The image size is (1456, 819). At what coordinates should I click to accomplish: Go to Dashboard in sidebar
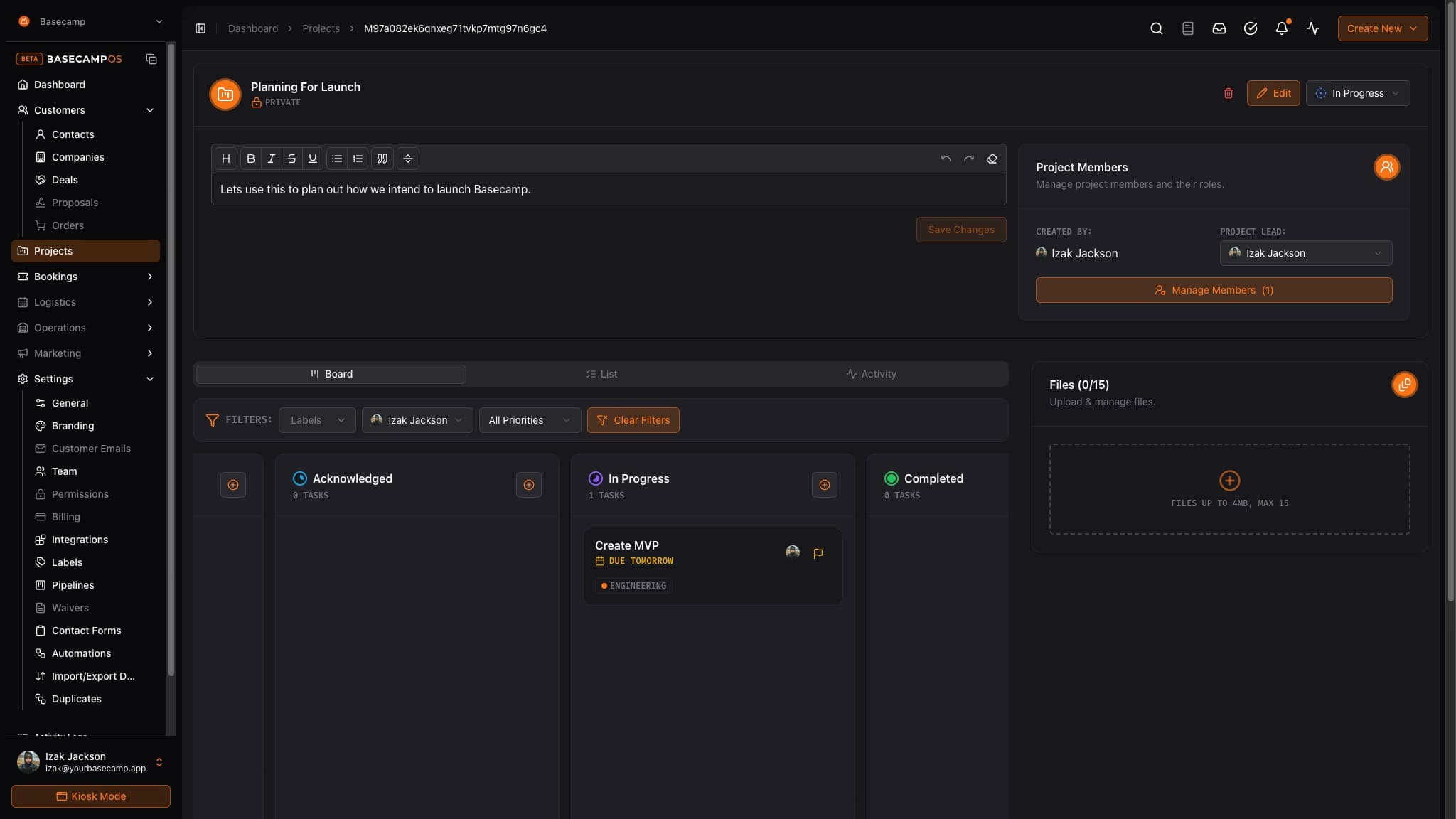pos(85,85)
